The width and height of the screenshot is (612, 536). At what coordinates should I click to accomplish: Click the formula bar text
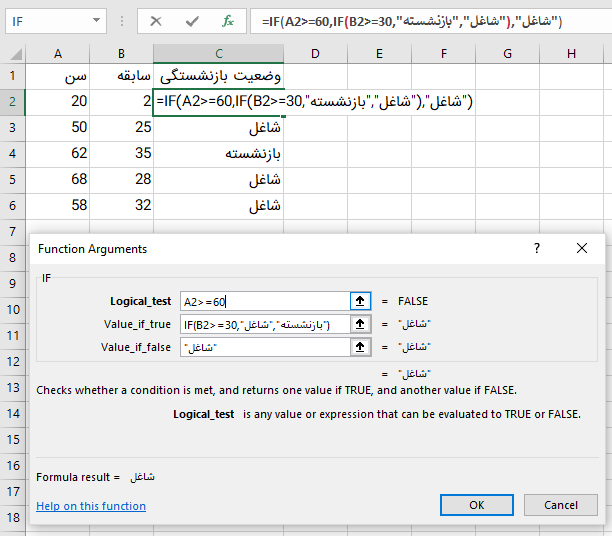(420, 20)
